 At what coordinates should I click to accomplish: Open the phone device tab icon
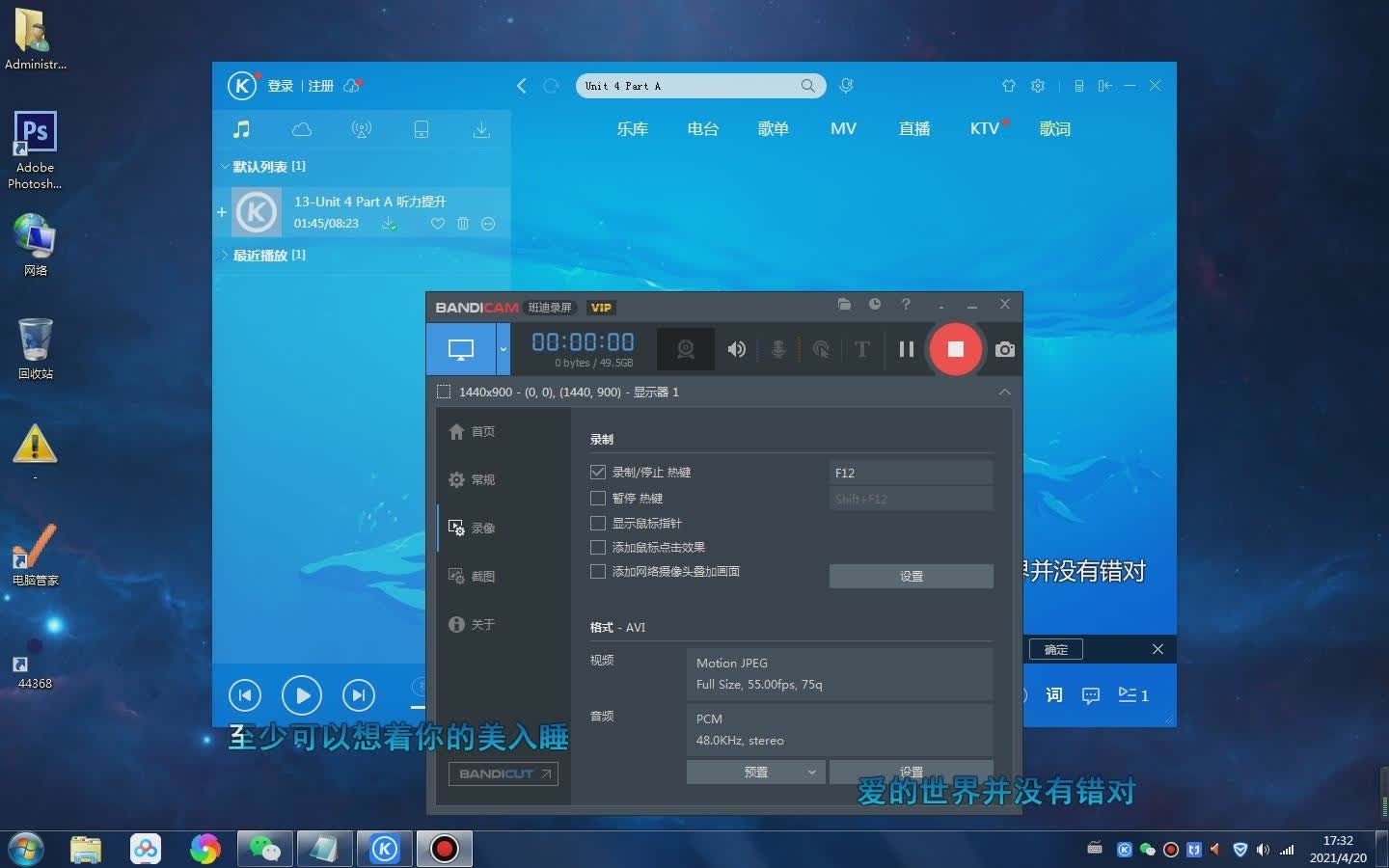[x=422, y=129]
